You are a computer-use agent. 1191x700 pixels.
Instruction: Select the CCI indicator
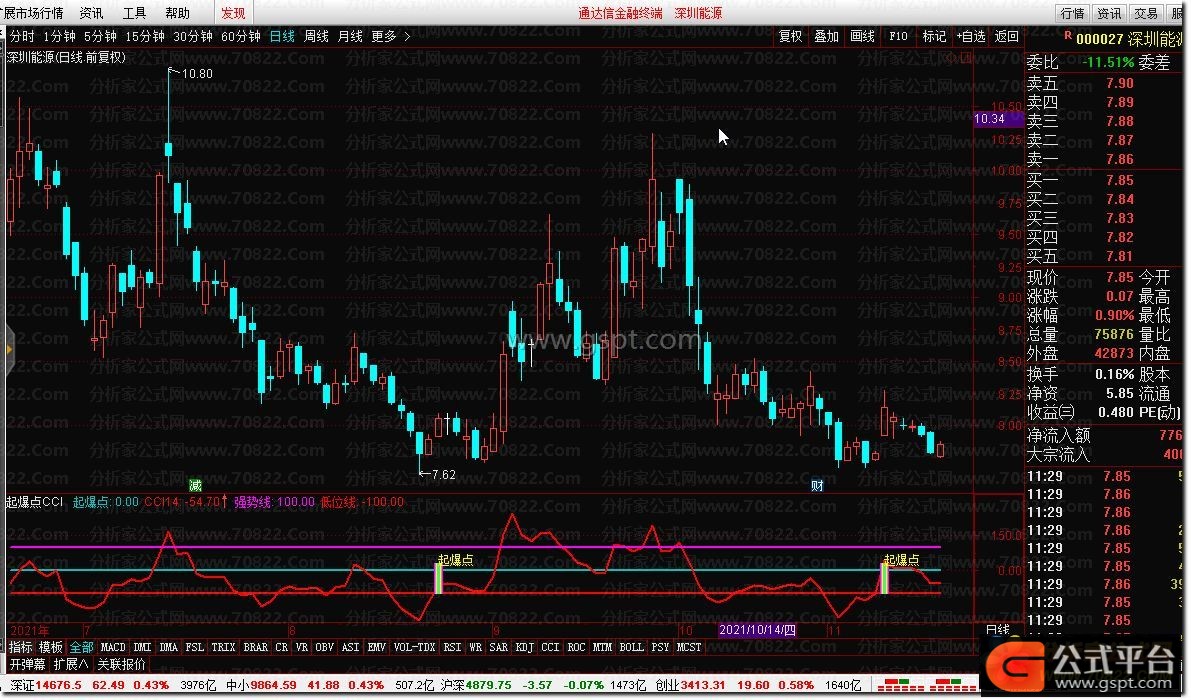tap(550, 648)
